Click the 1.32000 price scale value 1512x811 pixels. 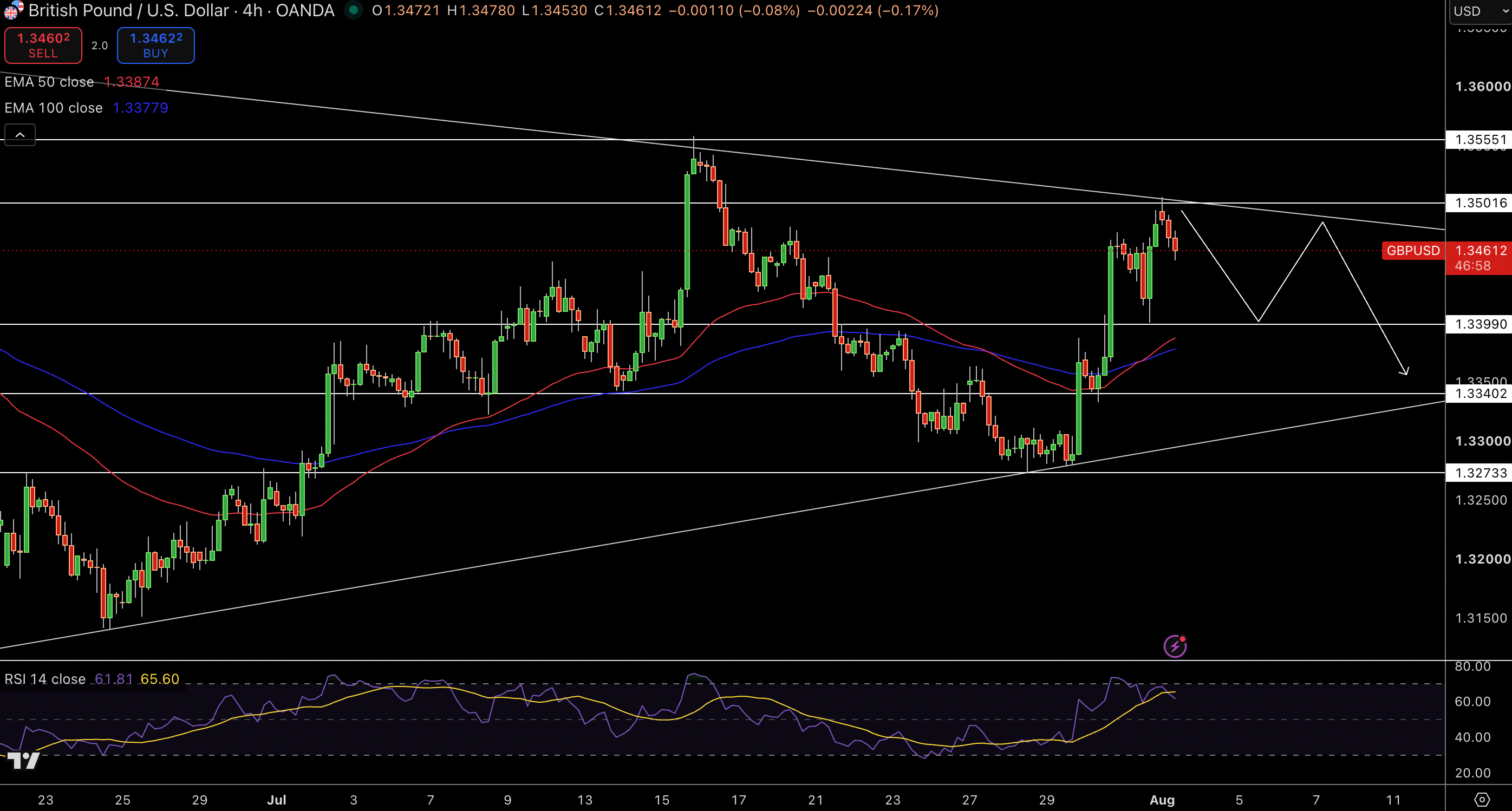1483,559
